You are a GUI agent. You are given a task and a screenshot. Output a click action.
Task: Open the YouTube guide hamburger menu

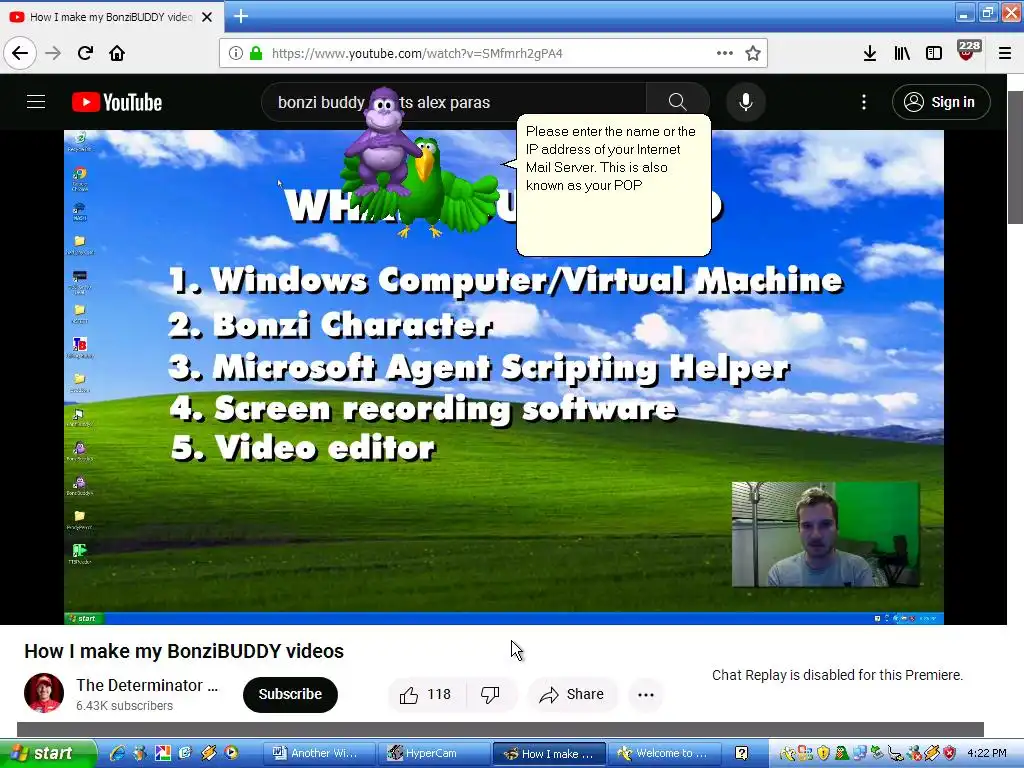[36, 102]
